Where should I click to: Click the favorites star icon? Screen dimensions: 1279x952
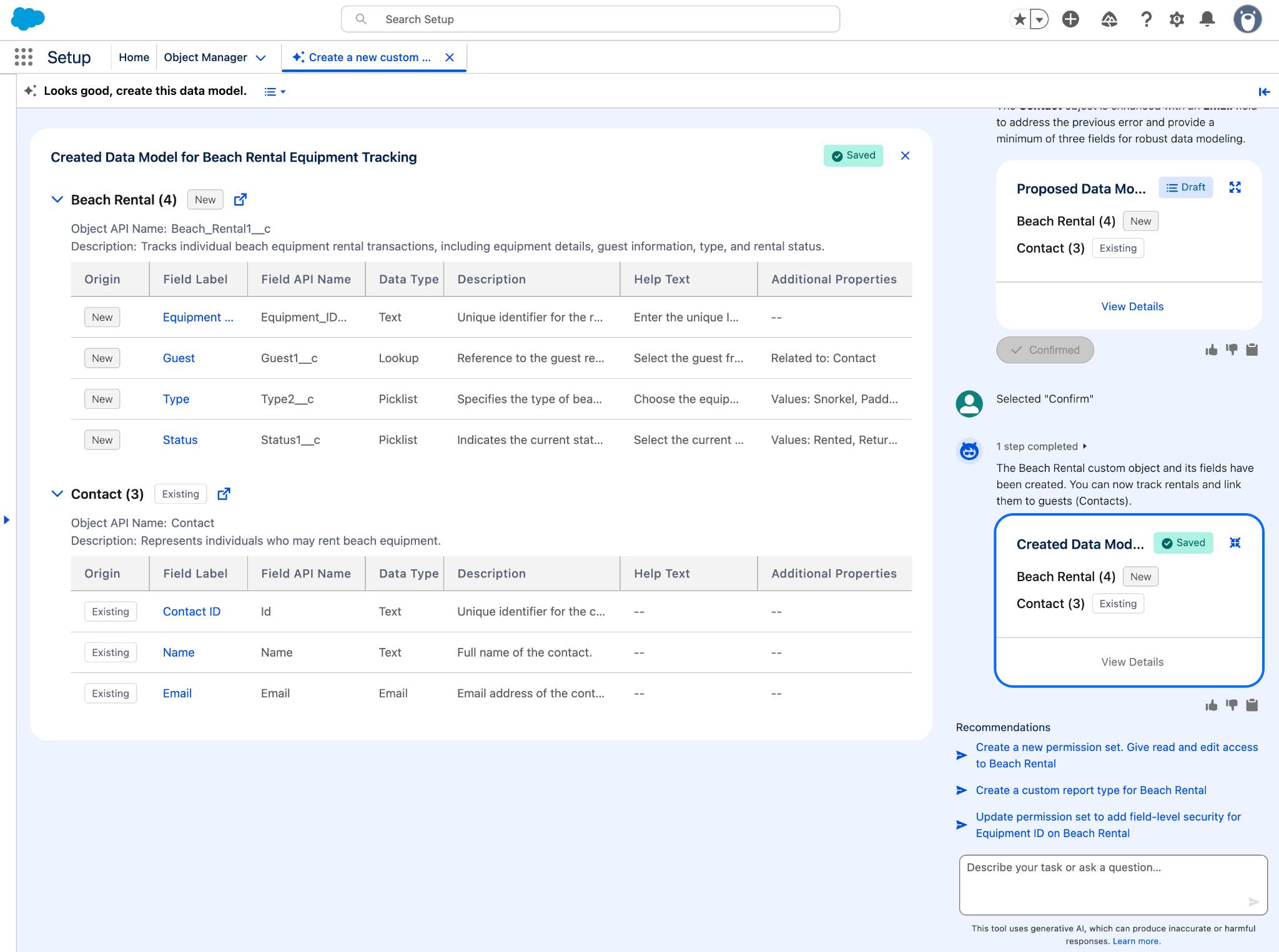tap(1020, 19)
